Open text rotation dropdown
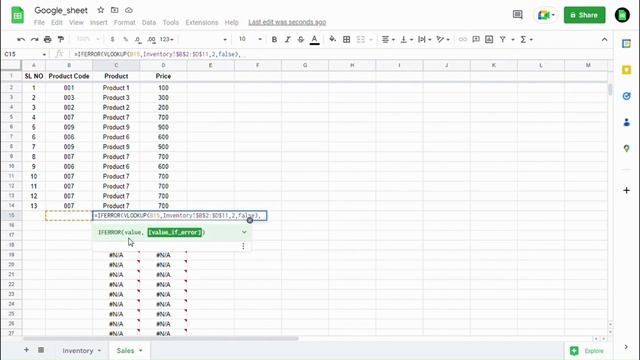 coord(443,40)
